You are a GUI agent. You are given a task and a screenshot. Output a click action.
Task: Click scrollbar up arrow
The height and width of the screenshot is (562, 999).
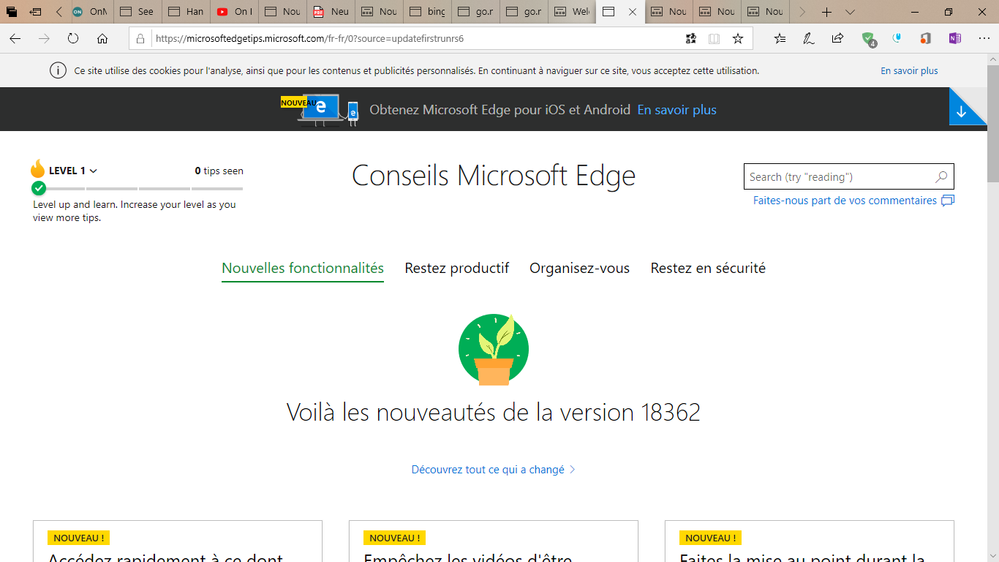(x=993, y=60)
